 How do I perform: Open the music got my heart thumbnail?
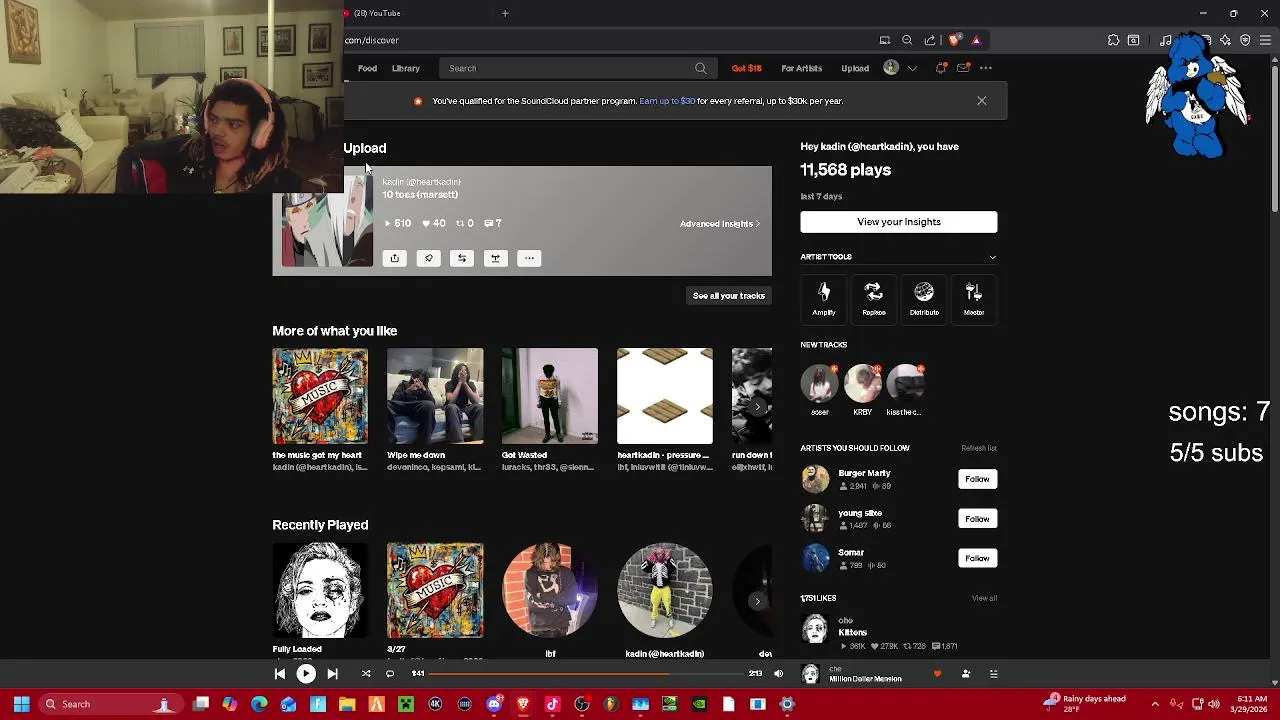click(x=320, y=396)
